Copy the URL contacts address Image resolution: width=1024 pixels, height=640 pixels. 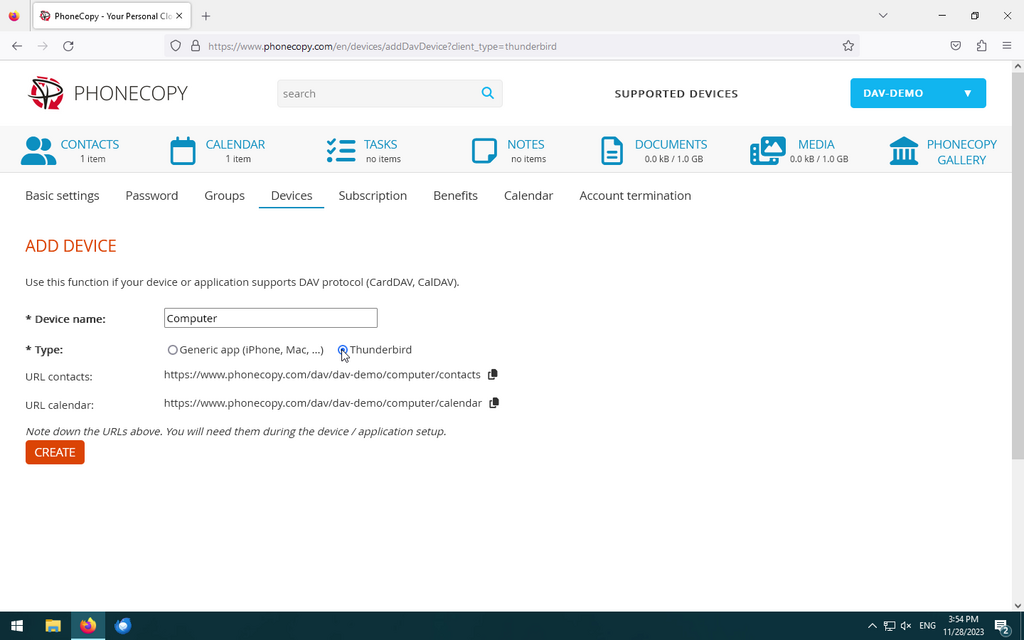(492, 375)
